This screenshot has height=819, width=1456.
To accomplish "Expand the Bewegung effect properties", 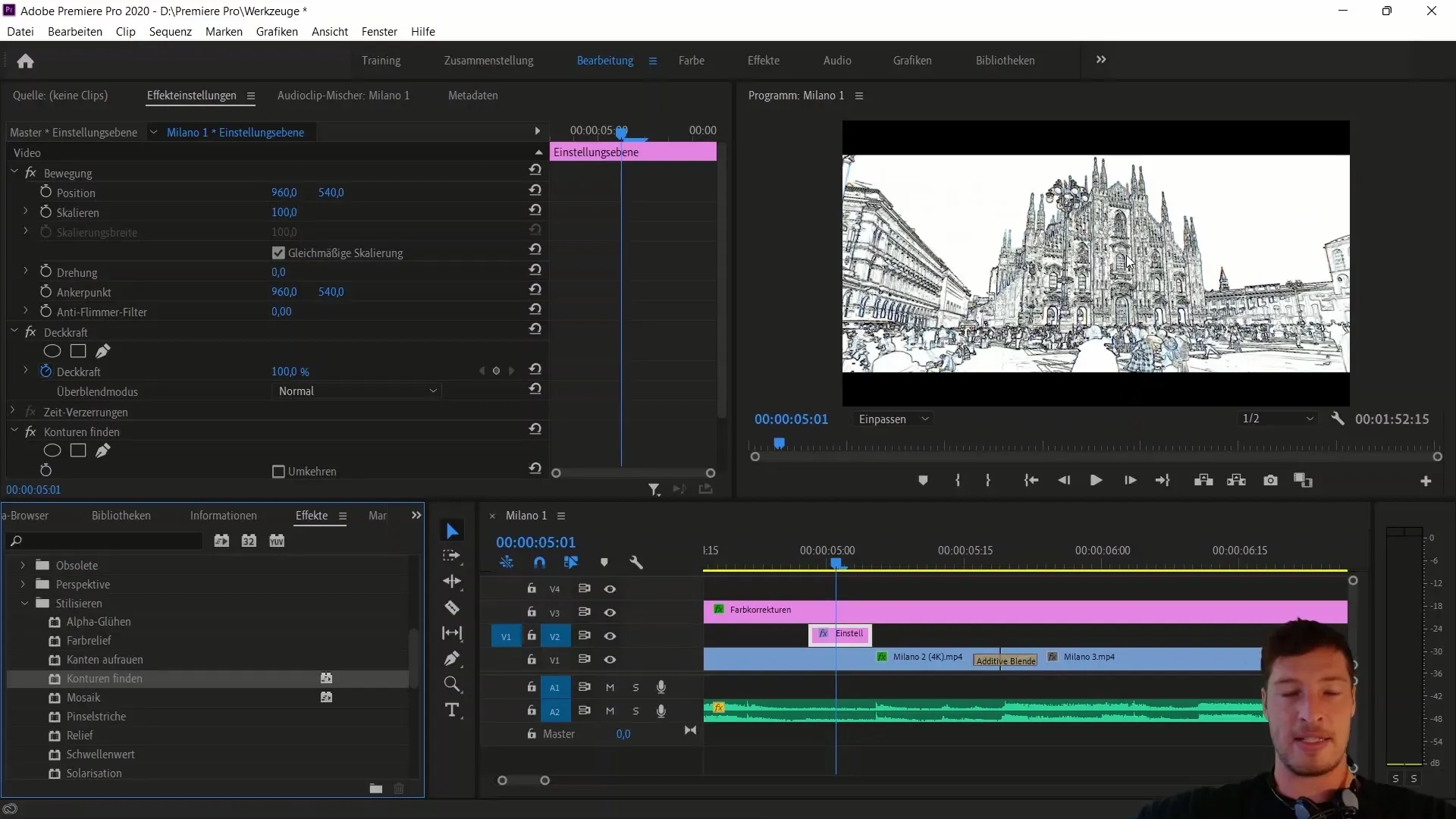I will (x=15, y=172).
